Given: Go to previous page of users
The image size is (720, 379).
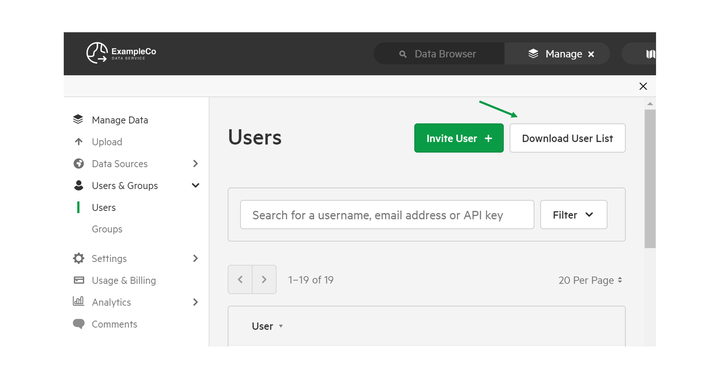Looking at the screenshot, I should pos(240,279).
